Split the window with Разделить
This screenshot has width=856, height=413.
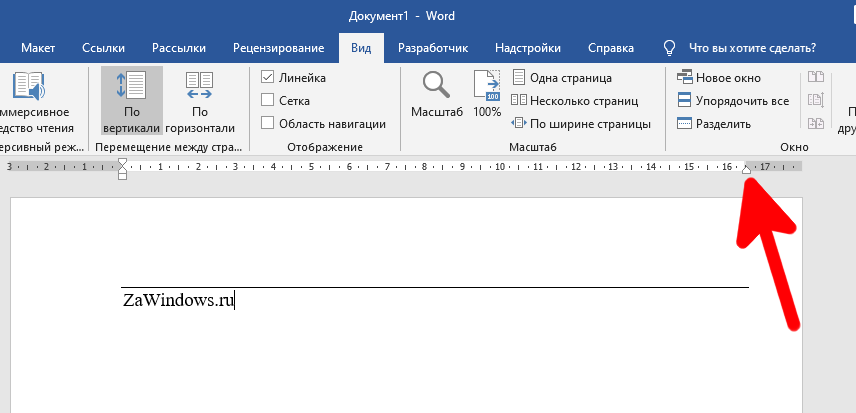713,124
